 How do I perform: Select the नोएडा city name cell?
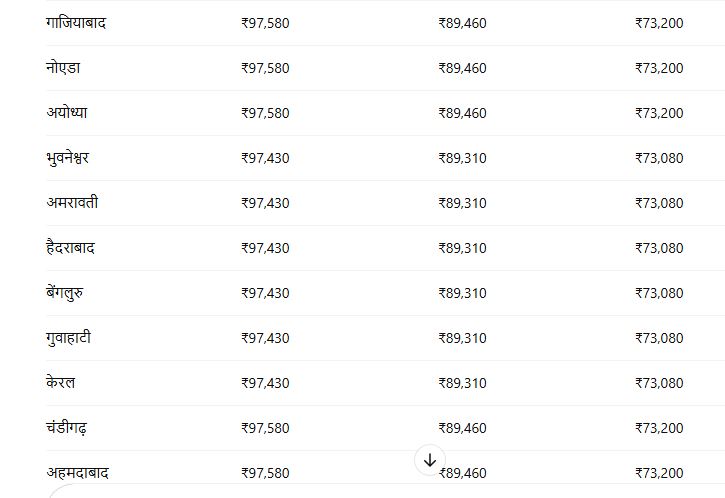(x=63, y=68)
